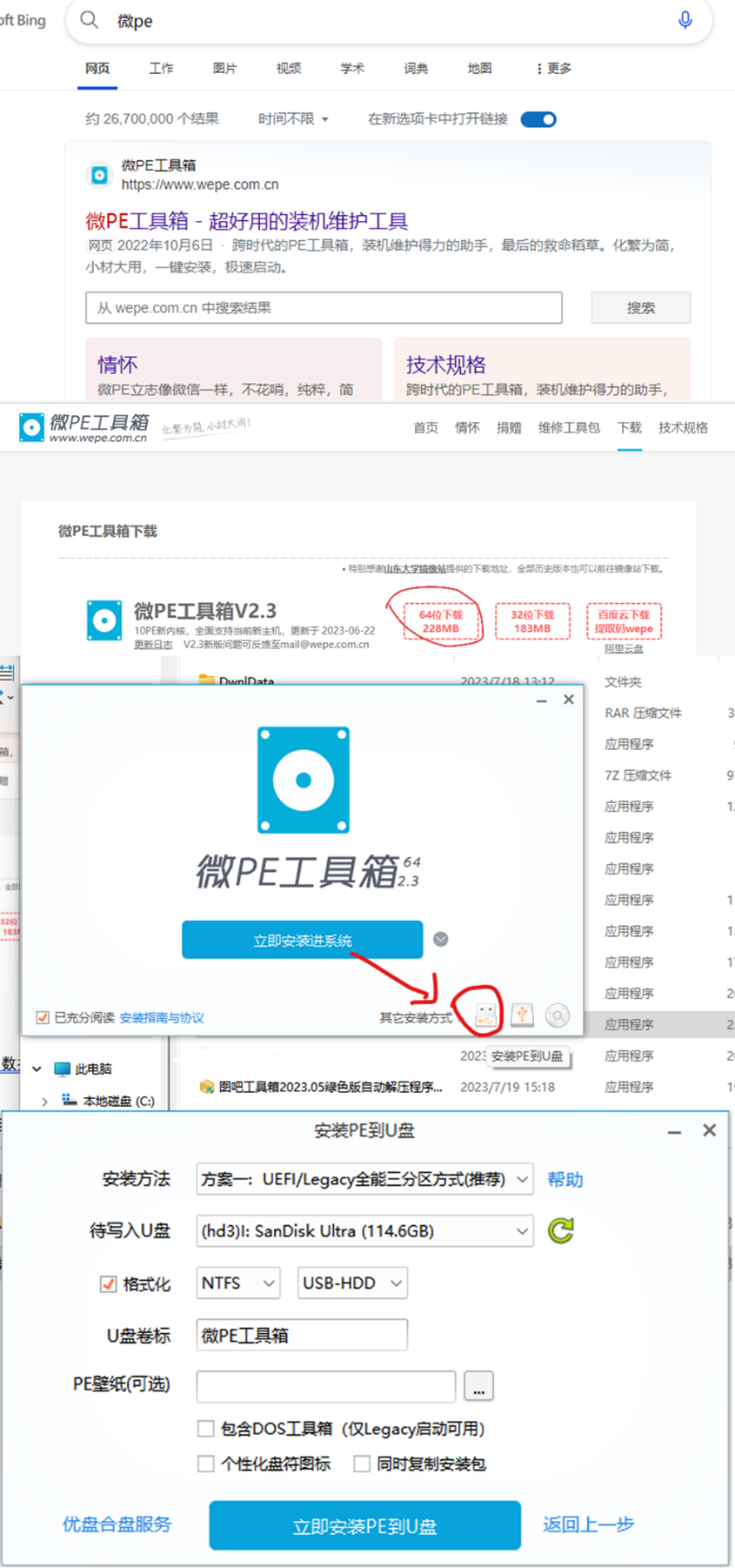Open the USB-HDD mode dropdown
Screen dimensions: 735x1568
[x=352, y=1283]
